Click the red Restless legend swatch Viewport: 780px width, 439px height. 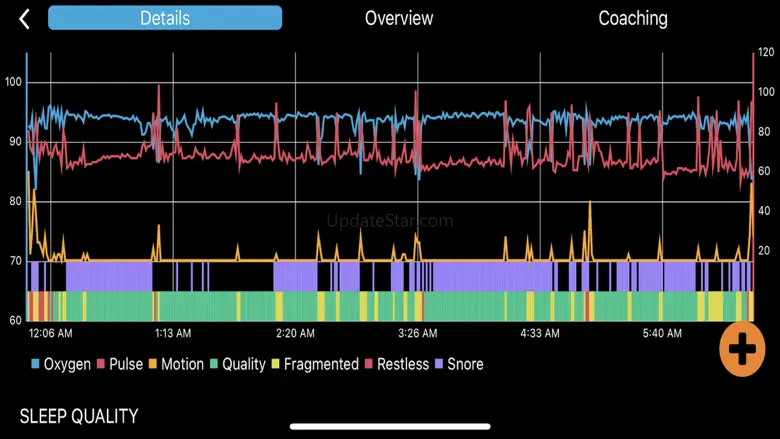(369, 364)
